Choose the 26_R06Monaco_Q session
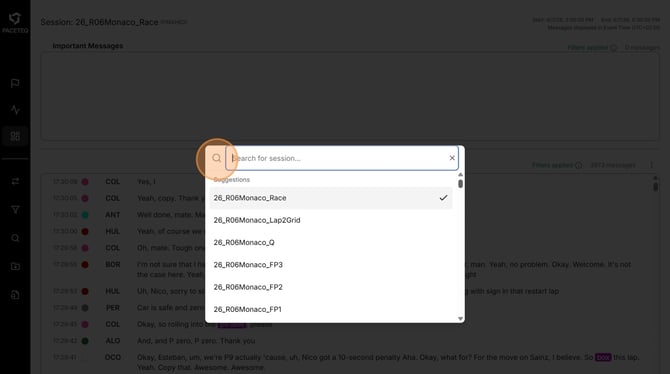Screen dimensions: 670x374 coord(331,242)
